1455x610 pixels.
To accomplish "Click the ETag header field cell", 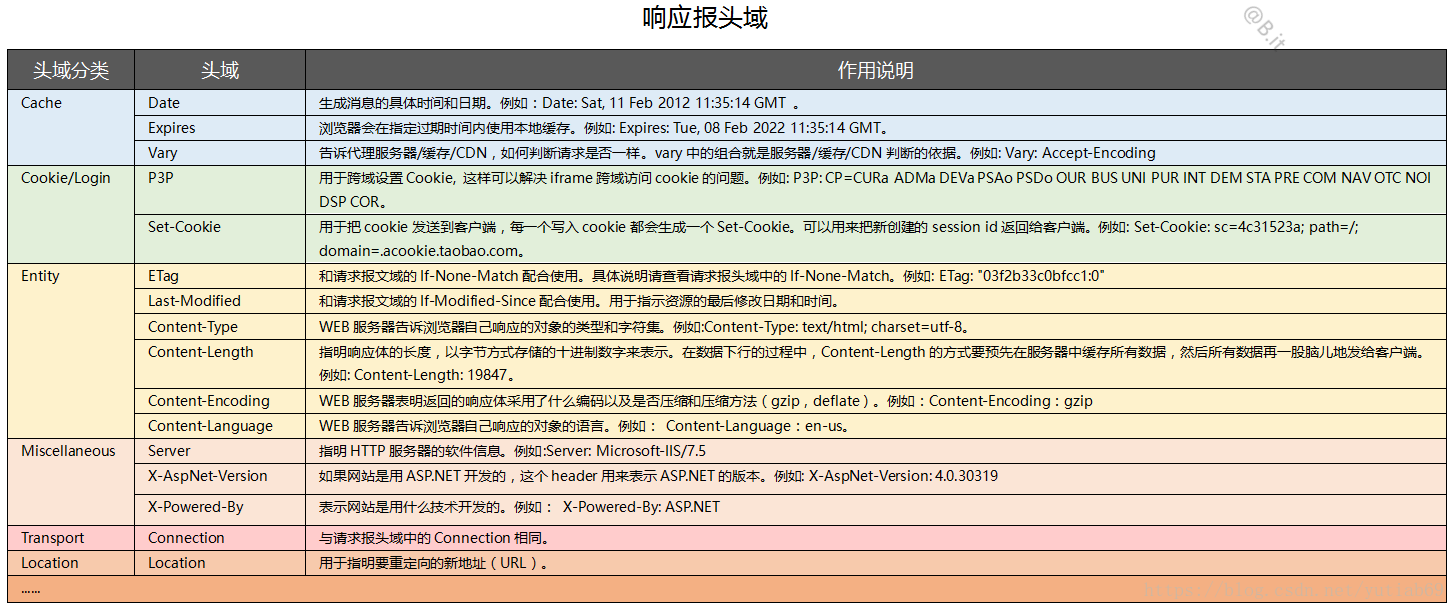I will pos(220,276).
